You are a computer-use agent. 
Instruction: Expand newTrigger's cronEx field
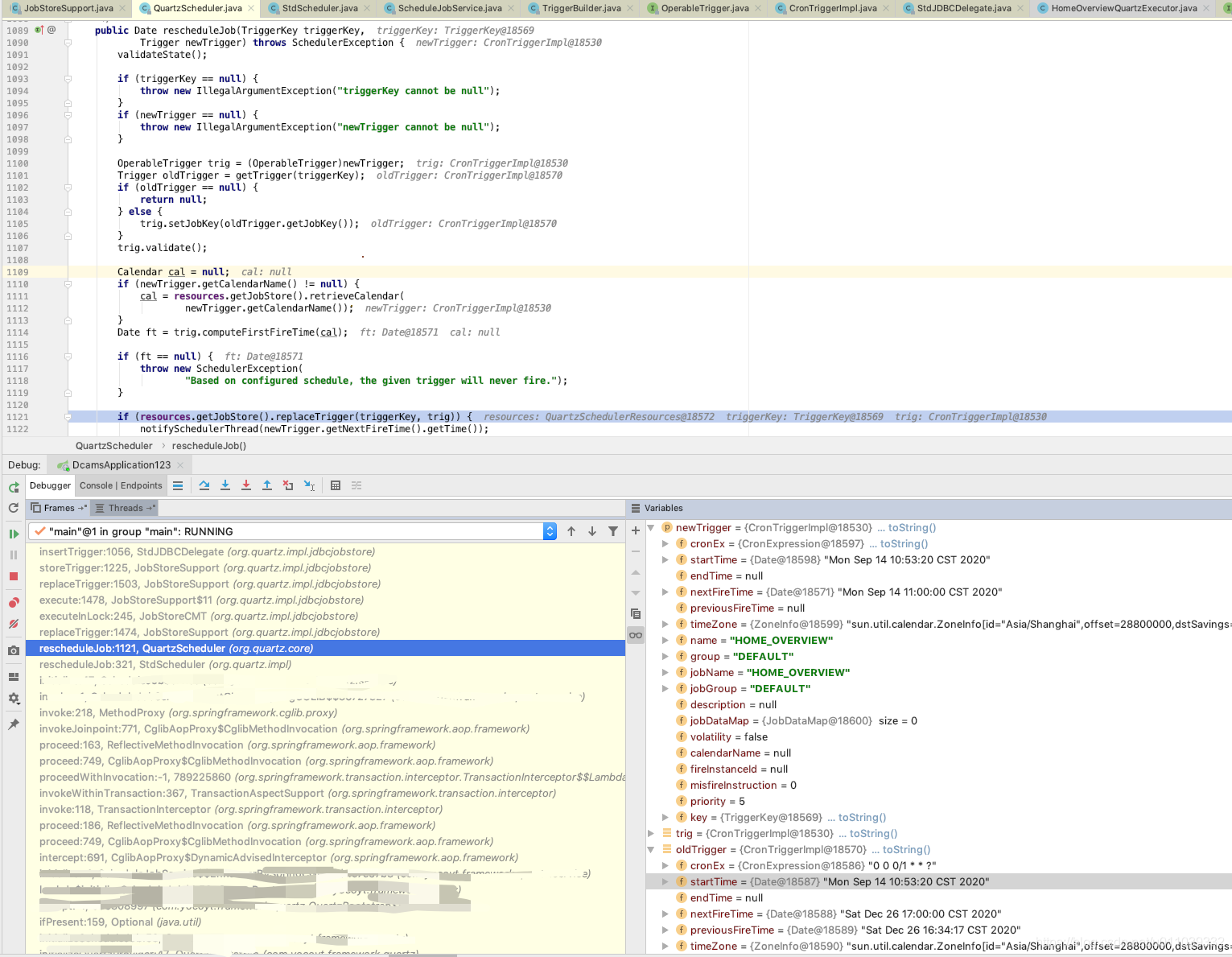tap(665, 543)
